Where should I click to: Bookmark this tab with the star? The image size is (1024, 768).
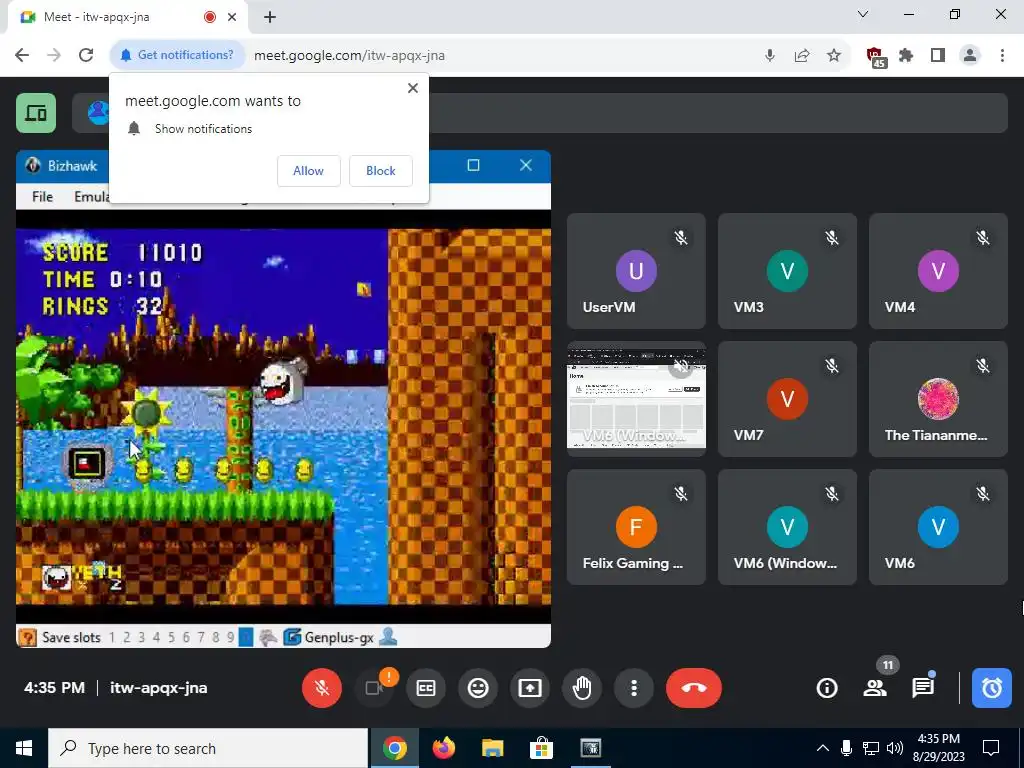(x=834, y=56)
